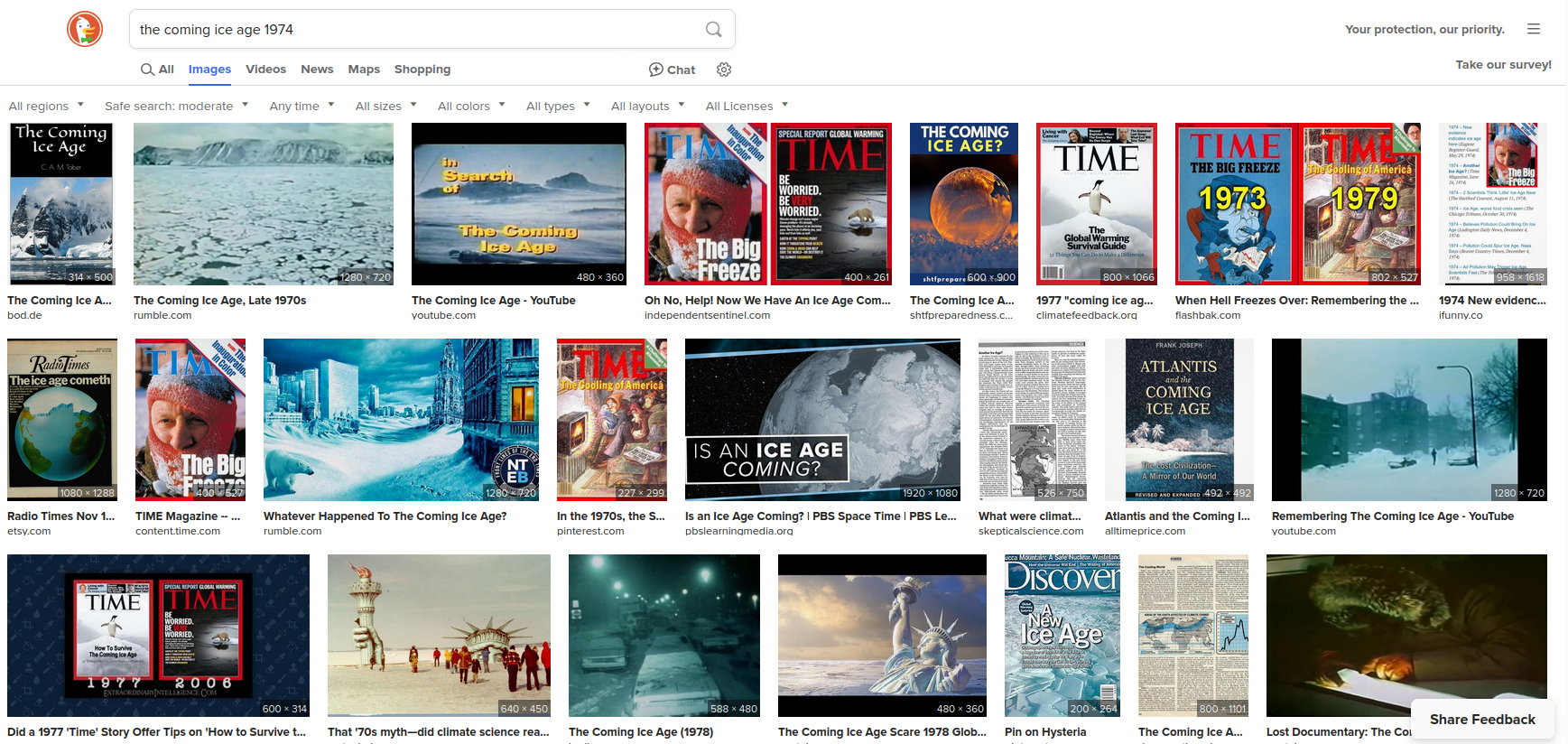
Task: Open THE COMING ICE AGE? frozen bubble thumbnail
Action: [964, 204]
